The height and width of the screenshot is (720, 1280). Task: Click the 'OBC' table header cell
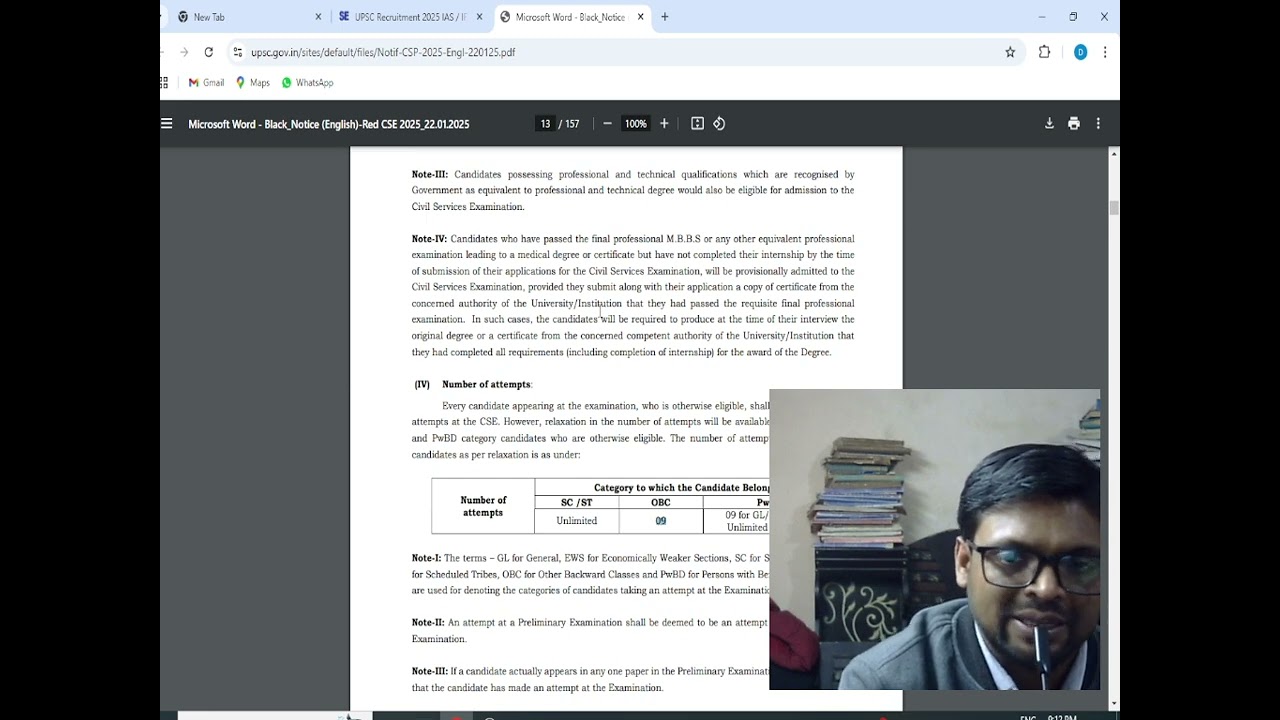(x=661, y=502)
